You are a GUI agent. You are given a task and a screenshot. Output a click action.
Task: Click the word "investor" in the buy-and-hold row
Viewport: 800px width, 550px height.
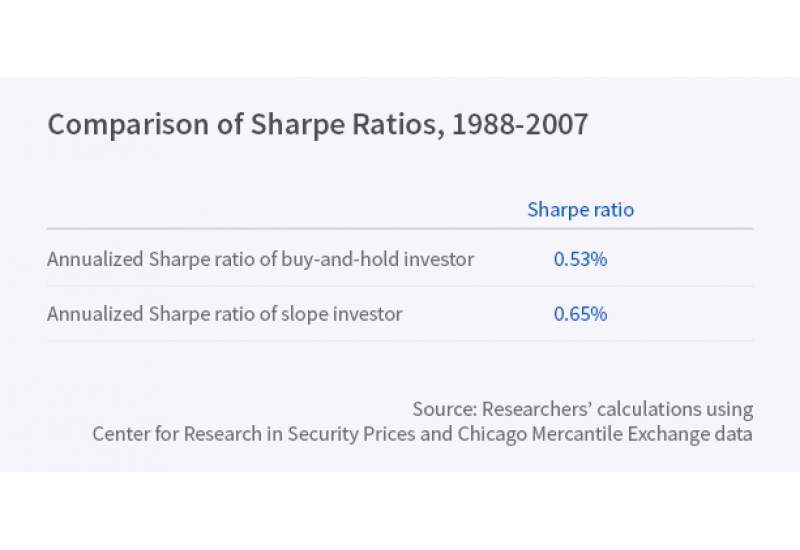tap(439, 259)
